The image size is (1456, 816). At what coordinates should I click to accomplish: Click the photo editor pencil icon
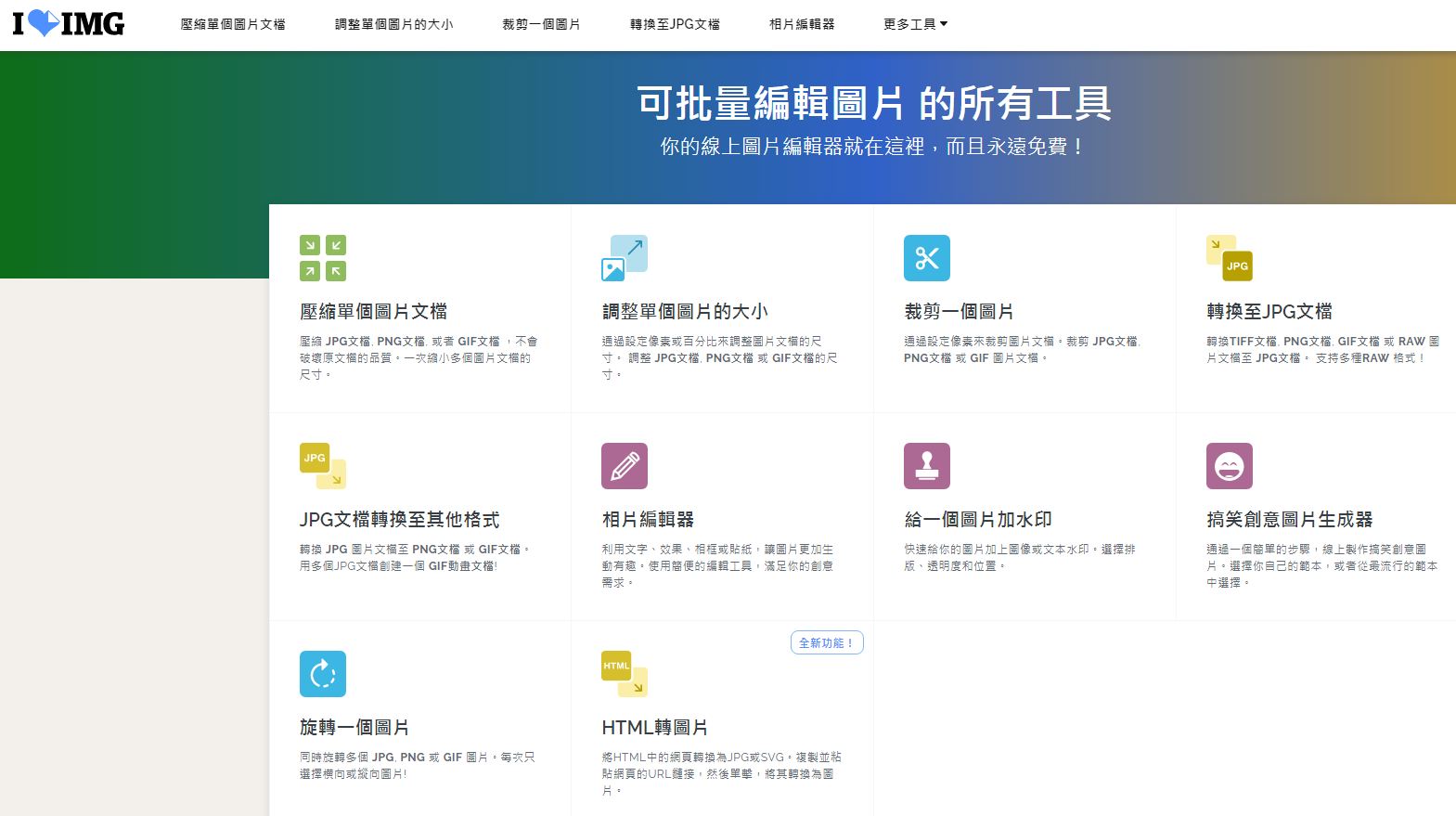point(625,466)
